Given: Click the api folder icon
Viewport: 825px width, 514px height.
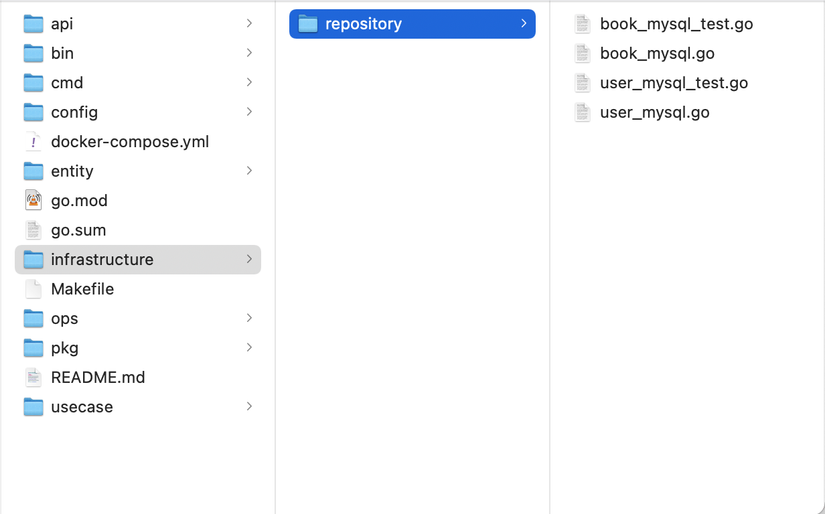Looking at the screenshot, I should pos(33,24).
